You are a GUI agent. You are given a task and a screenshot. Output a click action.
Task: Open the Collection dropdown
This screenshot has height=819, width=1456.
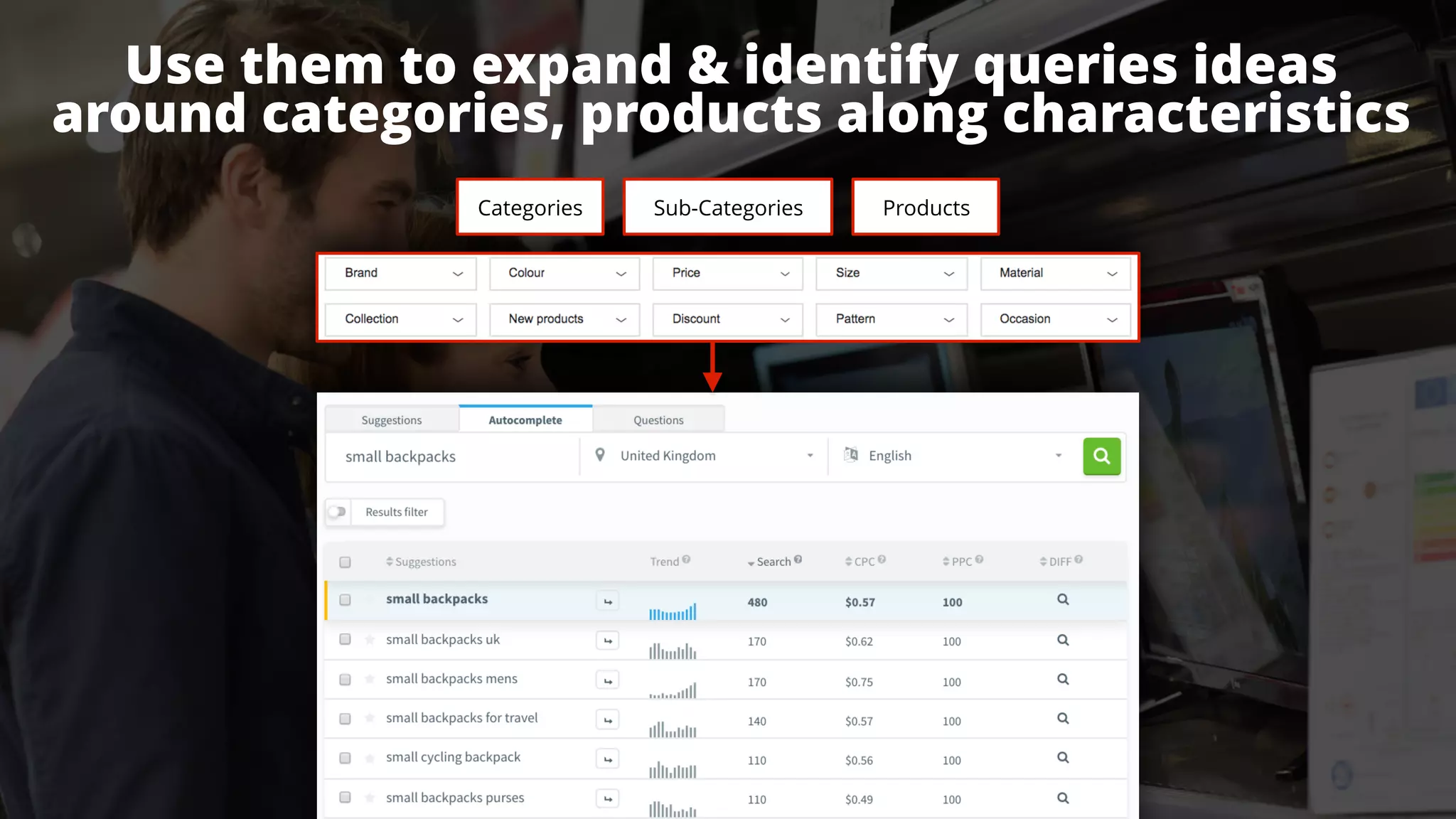coord(400,320)
